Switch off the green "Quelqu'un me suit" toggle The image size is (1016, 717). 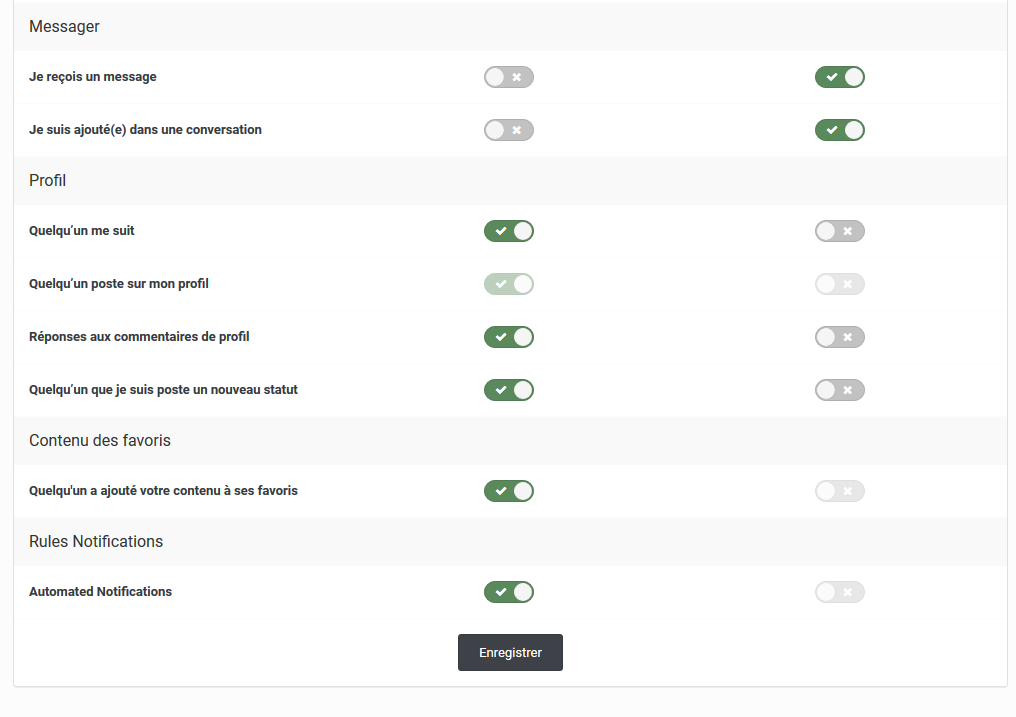point(509,231)
